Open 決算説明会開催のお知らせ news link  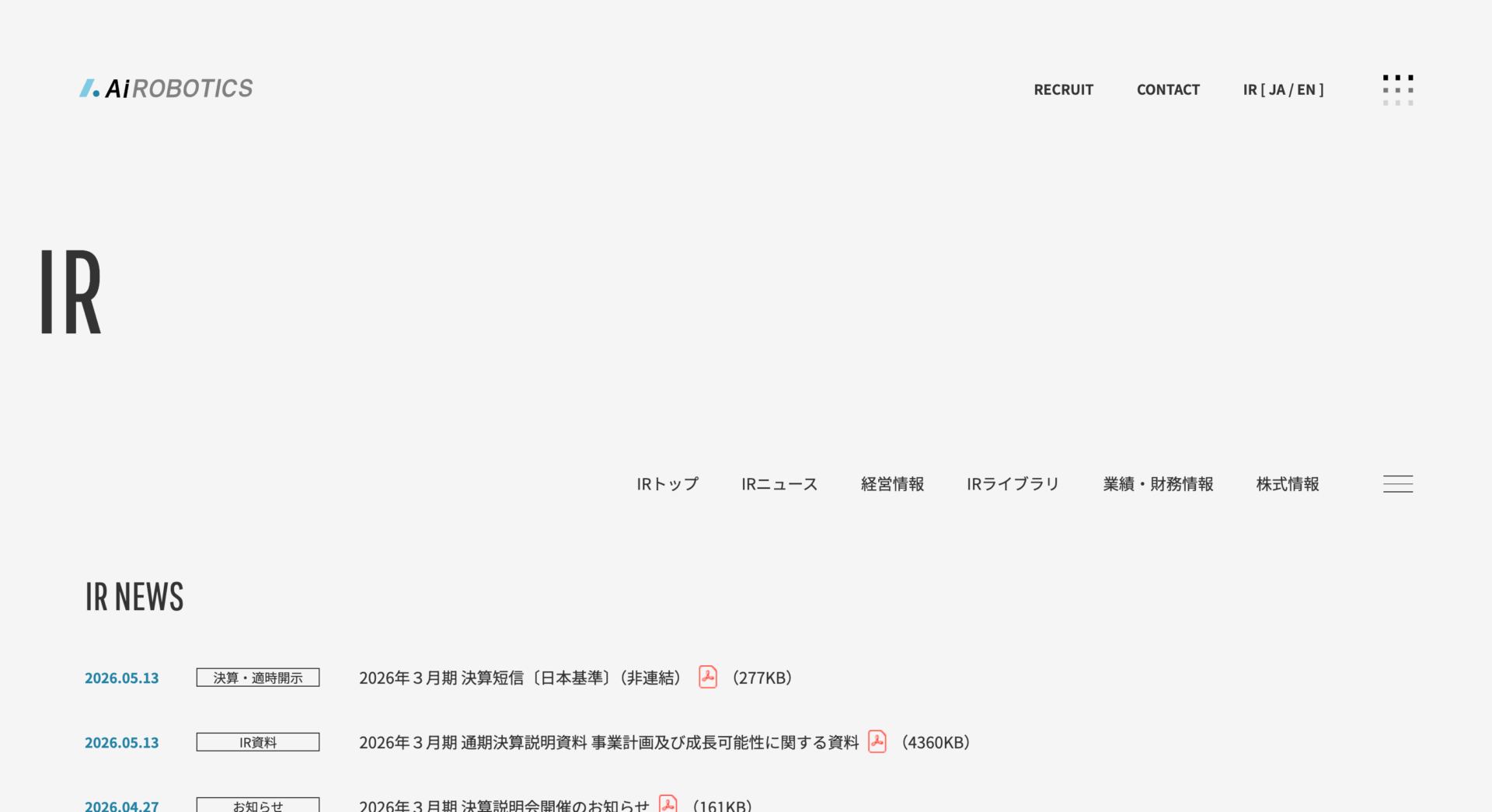[x=504, y=805]
